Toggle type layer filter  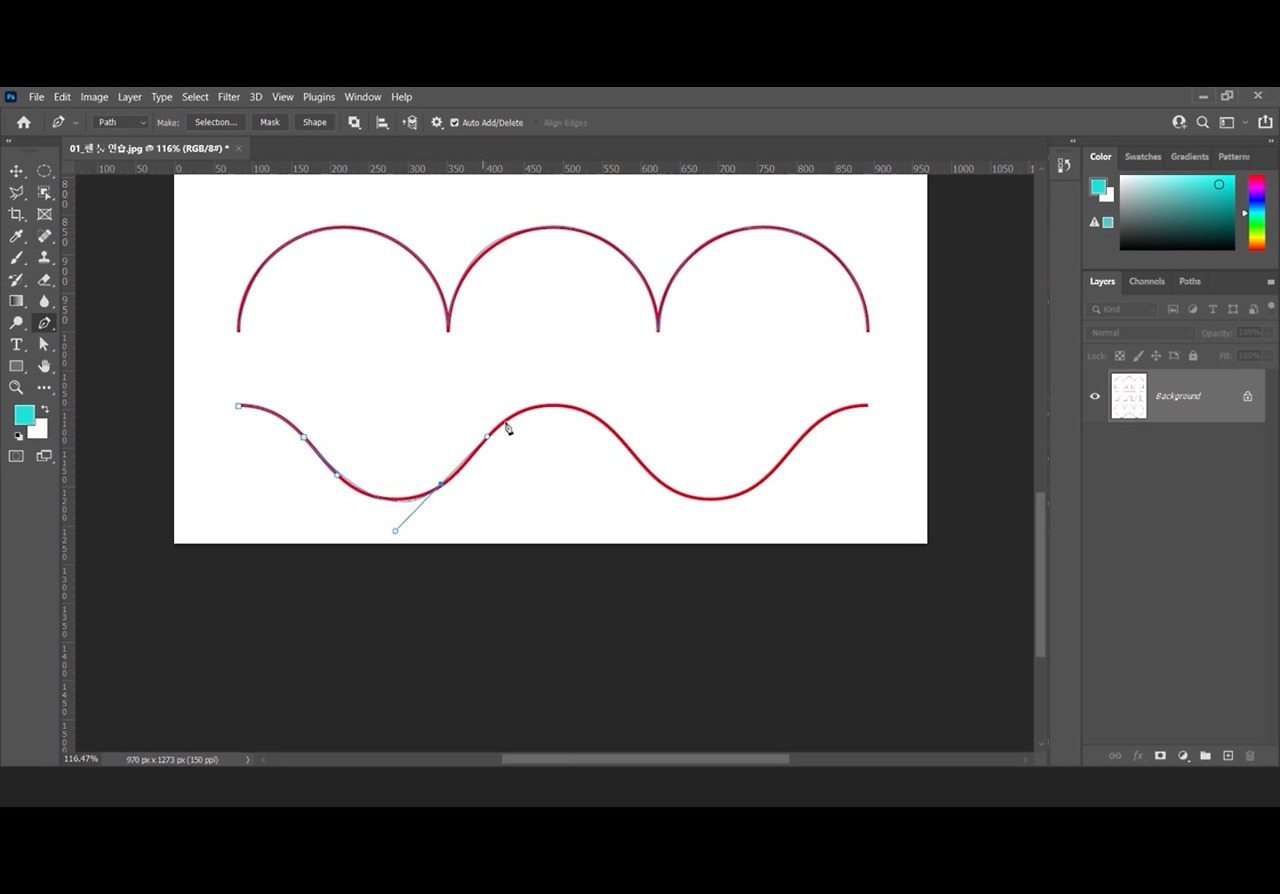coord(1213,310)
